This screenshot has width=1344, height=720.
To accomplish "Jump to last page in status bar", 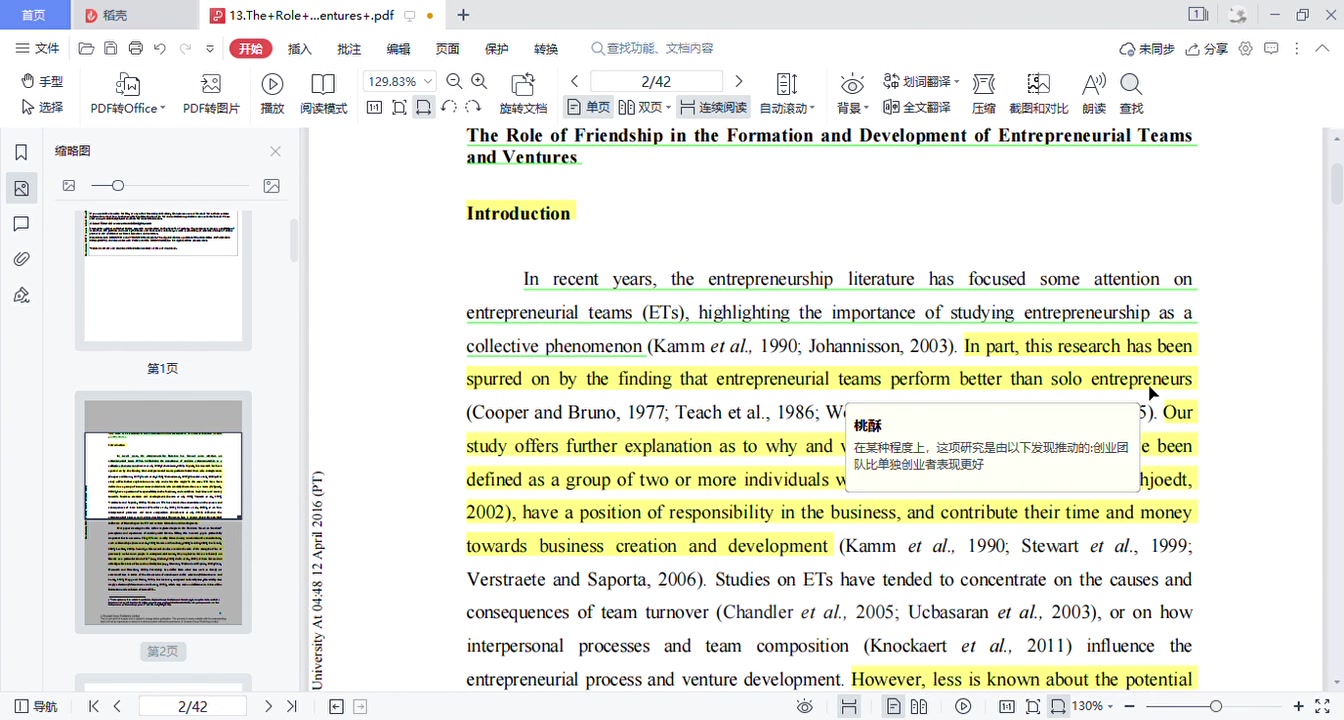I will (x=292, y=706).
